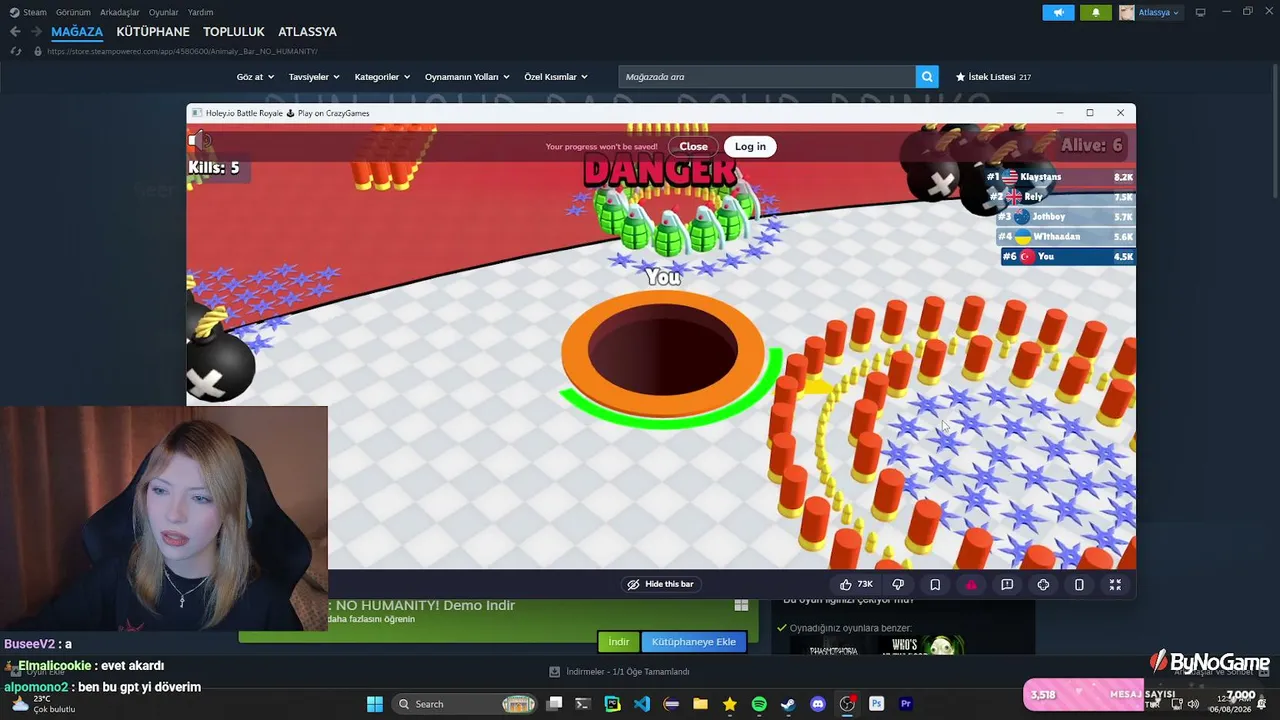
Task: Expand the Göz at dropdown
Action: pos(255,77)
